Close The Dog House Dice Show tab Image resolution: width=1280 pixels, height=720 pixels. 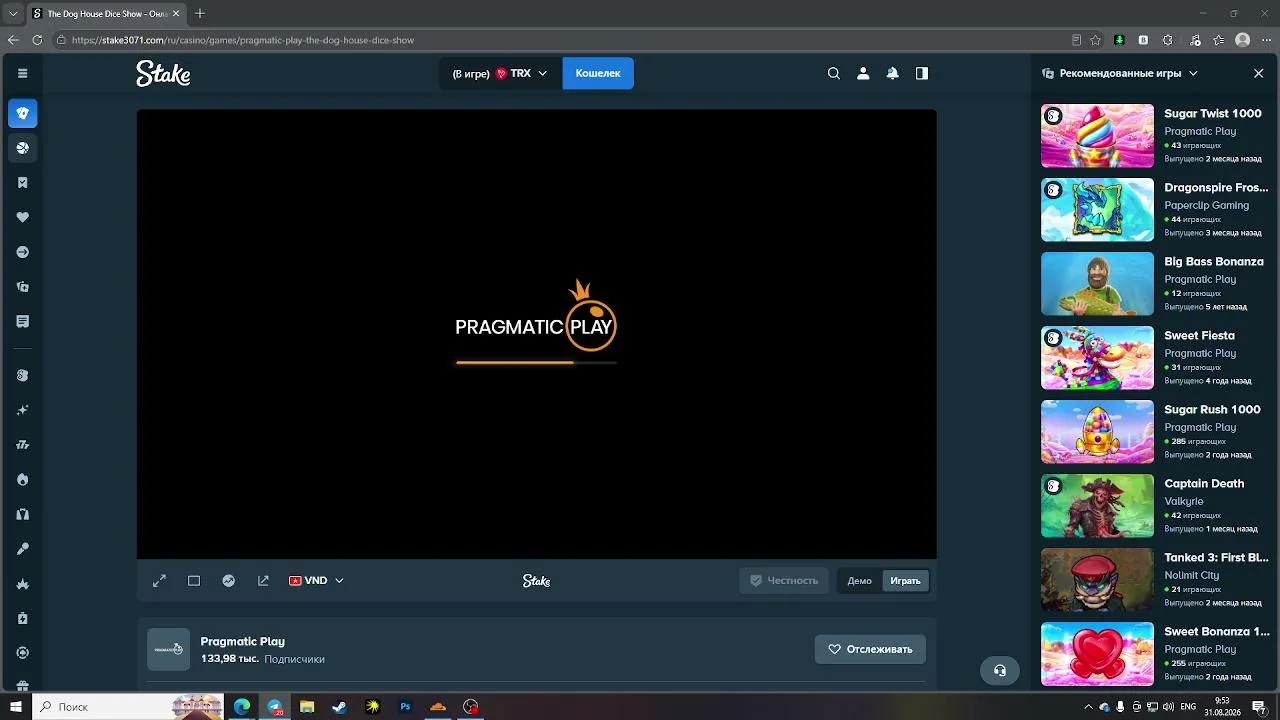pyautogui.click(x=176, y=14)
